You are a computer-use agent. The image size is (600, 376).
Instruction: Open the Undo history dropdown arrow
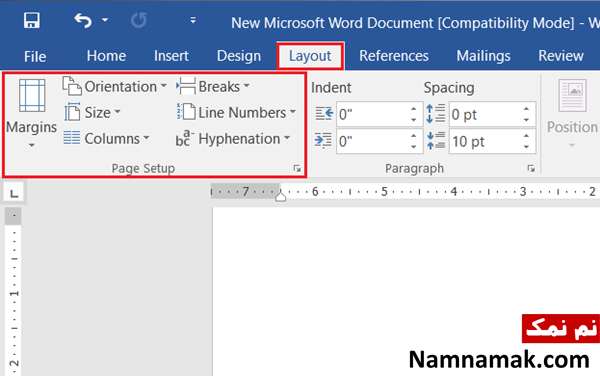[x=105, y=20]
